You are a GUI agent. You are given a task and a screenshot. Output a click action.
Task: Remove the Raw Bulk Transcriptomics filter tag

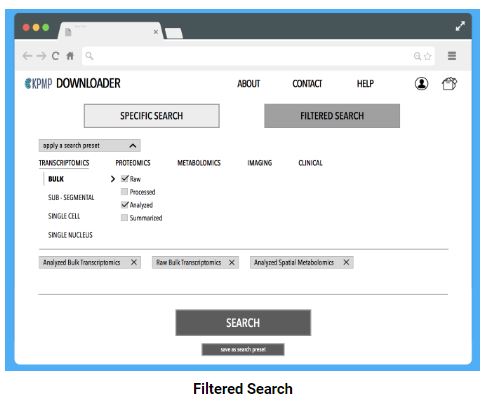[232, 263]
